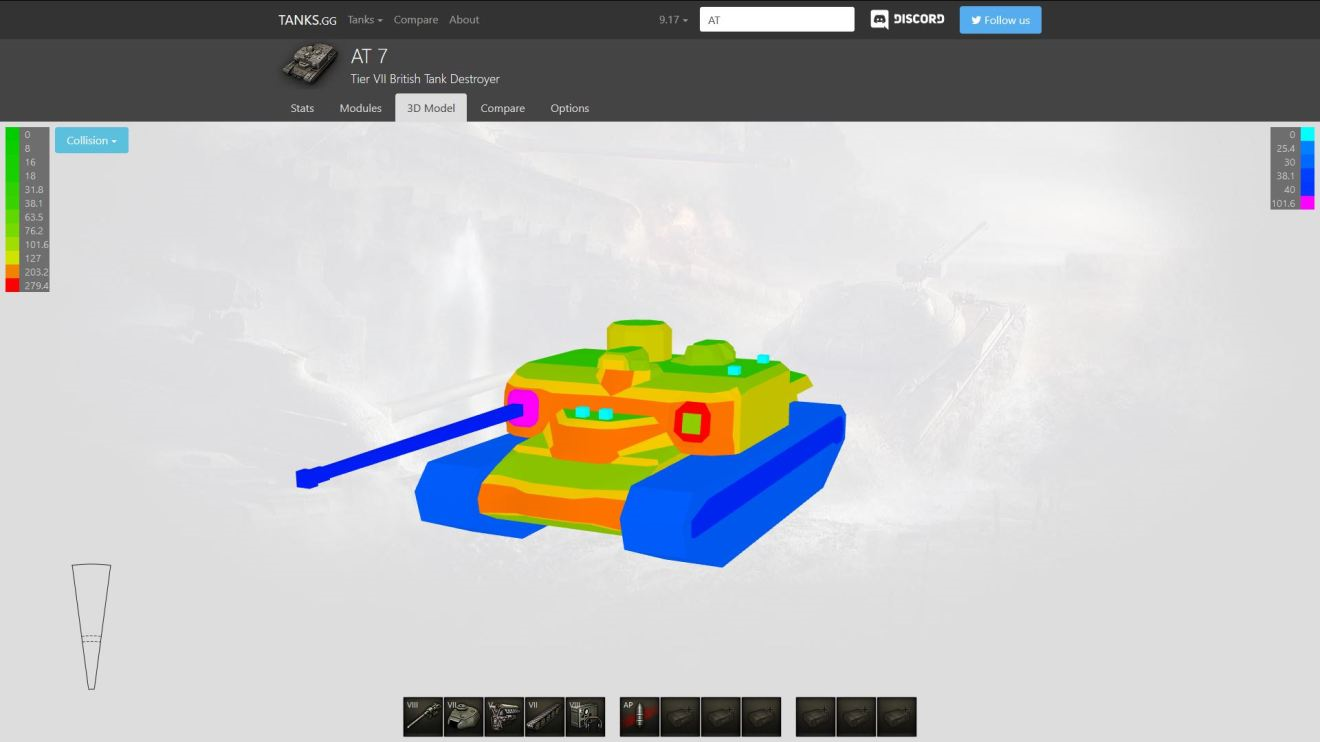Viewport: 1320px width, 742px height.
Task: Click the Twitter Follow us button
Action: [1000, 20]
